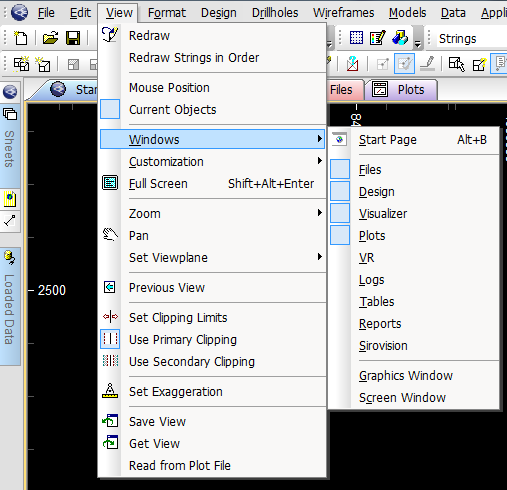Click the Set Exaggeration icon

[110, 391]
